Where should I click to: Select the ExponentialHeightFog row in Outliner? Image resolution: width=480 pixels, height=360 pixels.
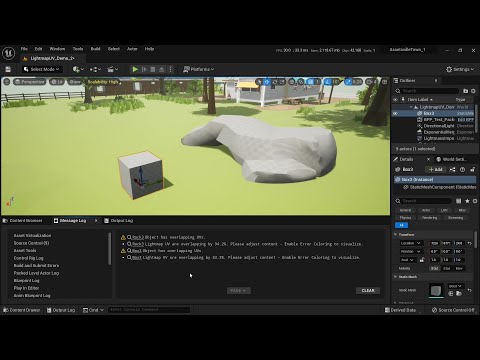(x=434, y=132)
